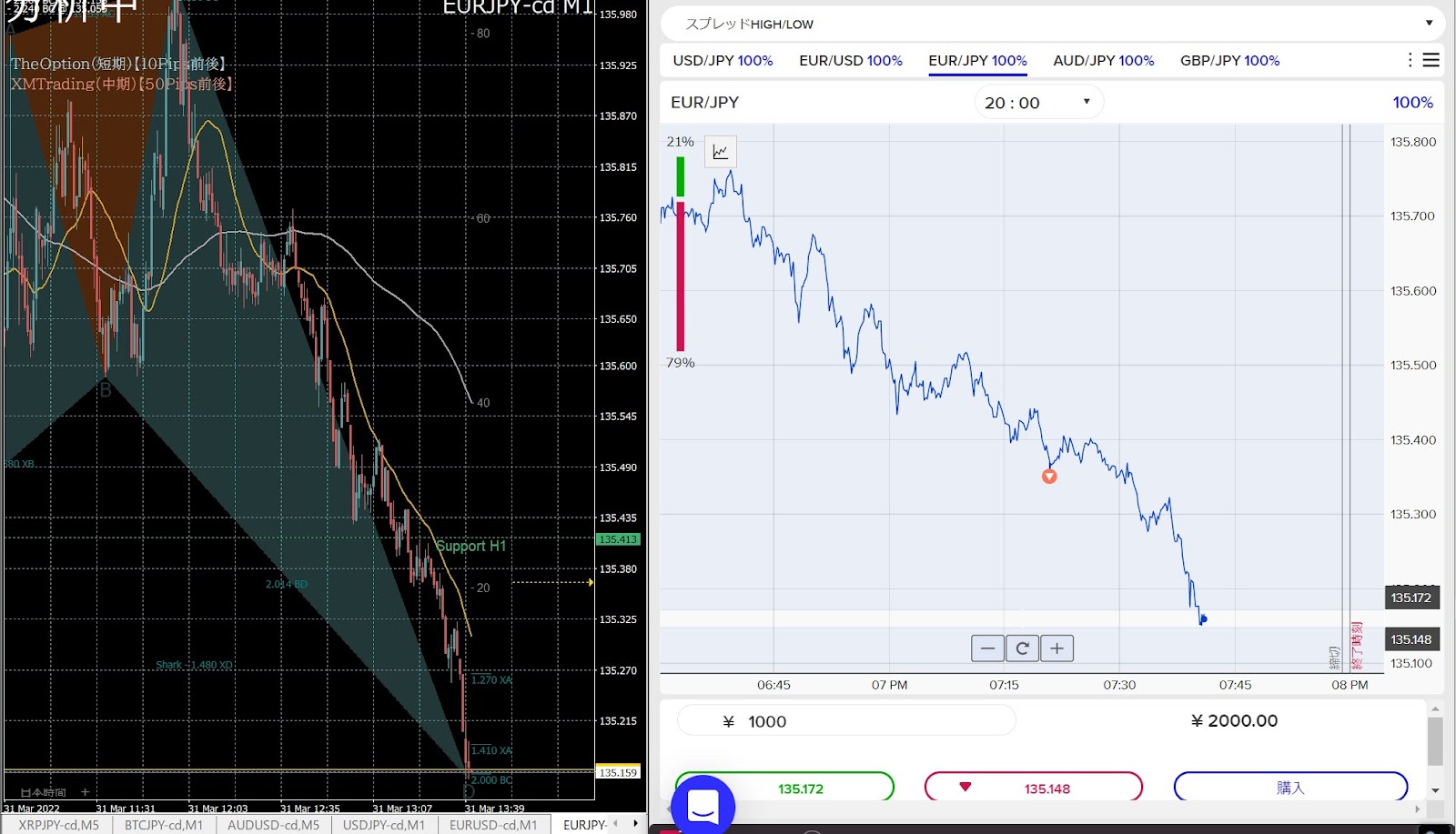The width and height of the screenshot is (1456, 834).
Task: Reset the chart zoom with the refresh button
Action: tap(1022, 648)
